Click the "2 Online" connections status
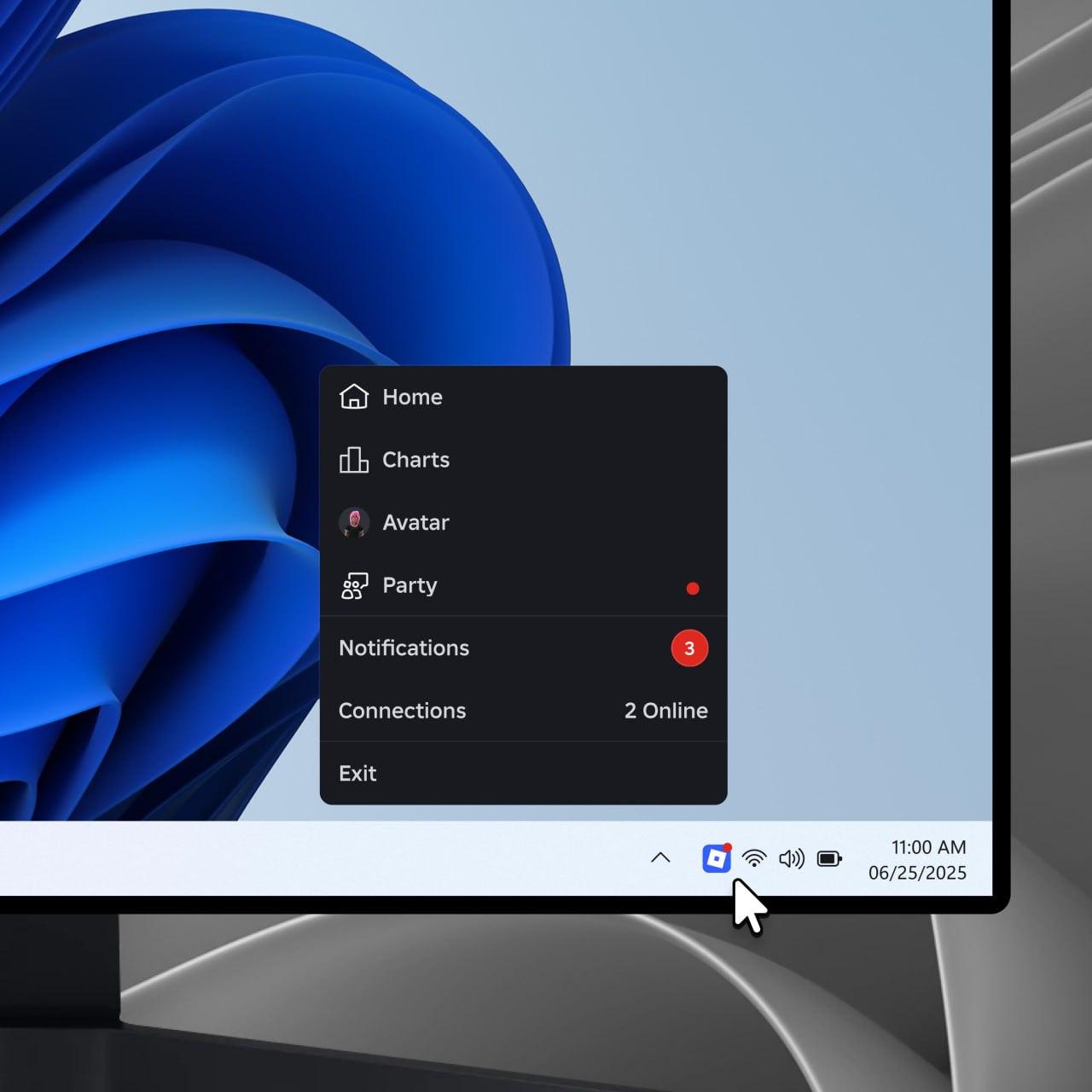The height and width of the screenshot is (1092, 1092). click(x=665, y=711)
